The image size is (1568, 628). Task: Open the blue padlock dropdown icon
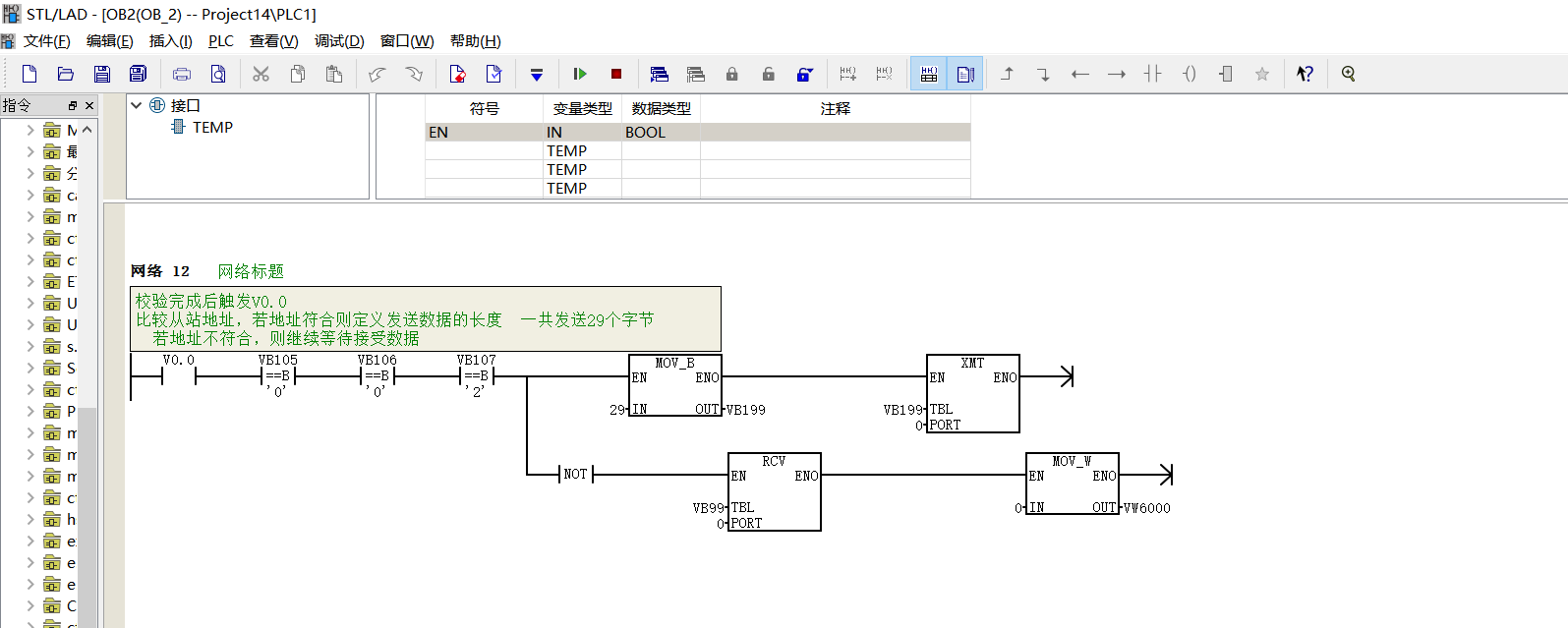click(805, 74)
